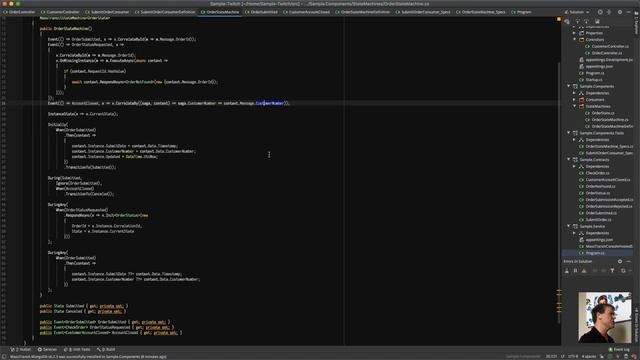Collapse the Controllers folder

[x=575, y=40]
